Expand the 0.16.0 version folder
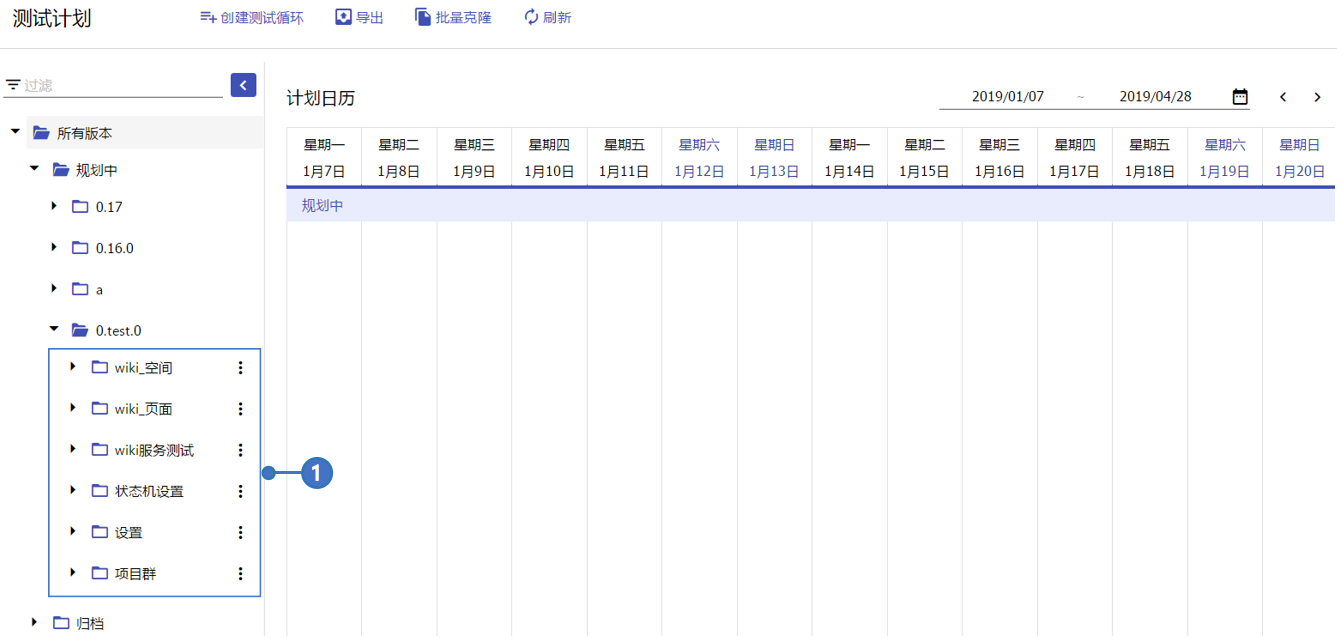 pos(54,247)
